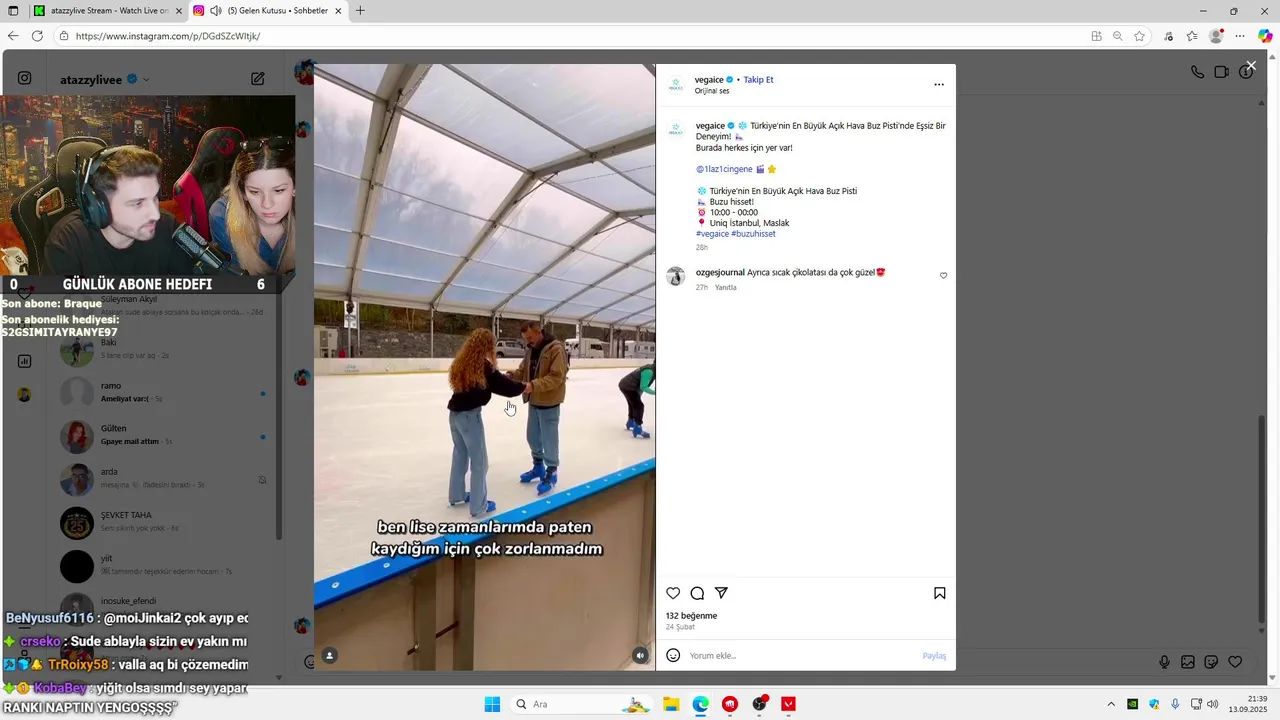Open the #vegaice hashtag
This screenshot has width=1280, height=720.
(712, 234)
